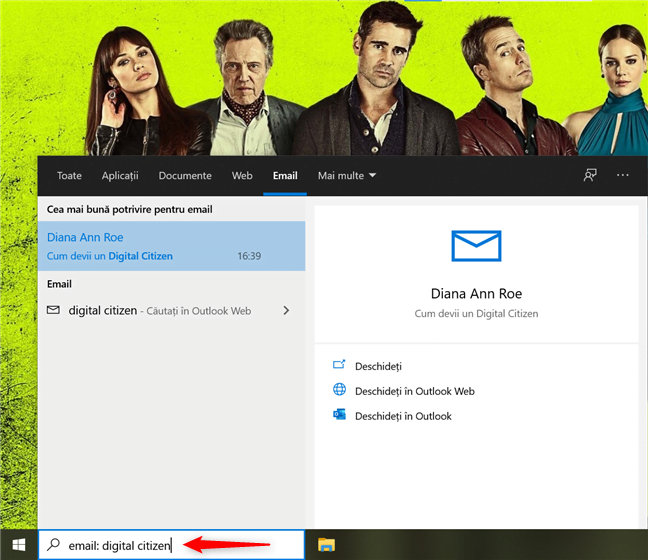Screen dimensions: 648x560
Task: Click Diana Ann Roe name in preview pane
Action: 476,293
